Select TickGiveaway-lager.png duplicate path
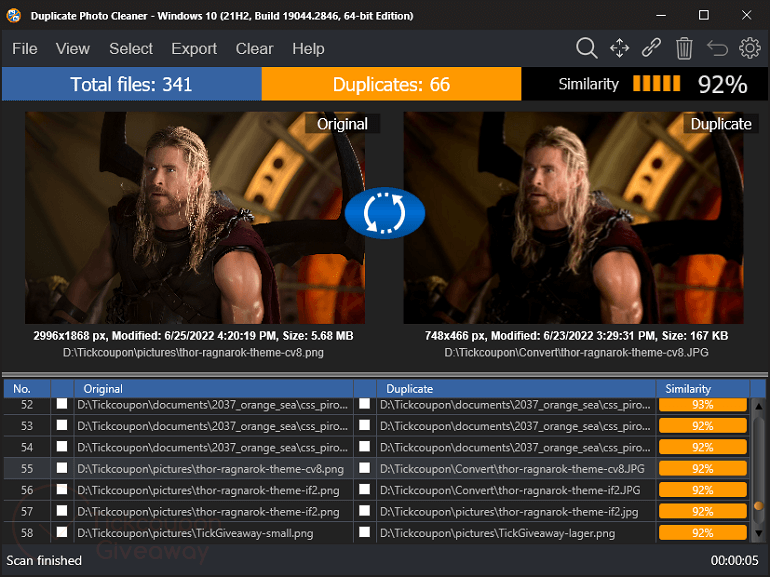The height and width of the screenshot is (577, 770). (497, 533)
